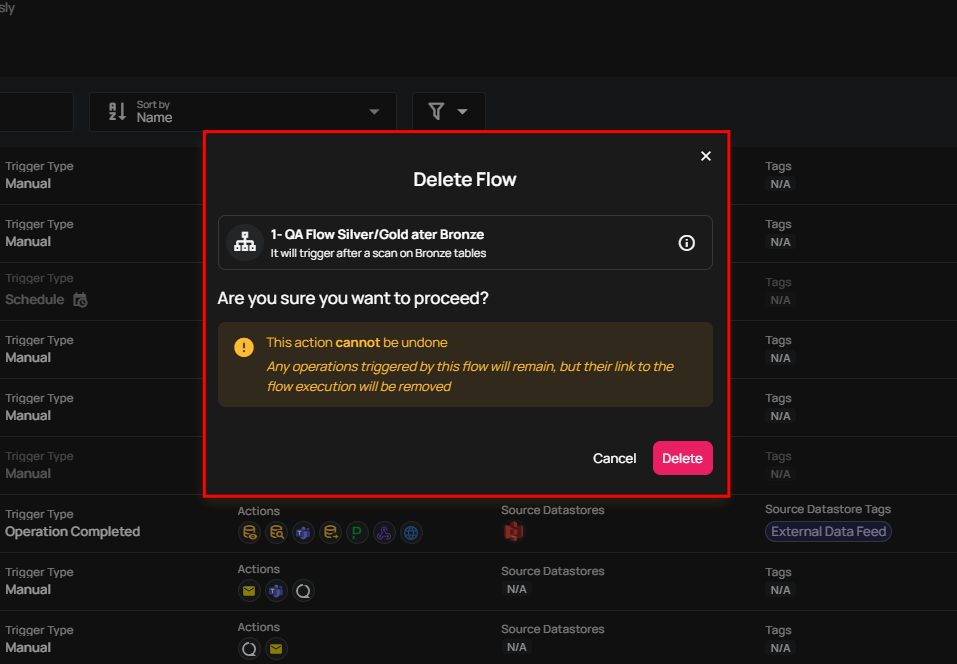957x664 pixels.
Task: Click the purple webhook action icon
Action: point(385,533)
